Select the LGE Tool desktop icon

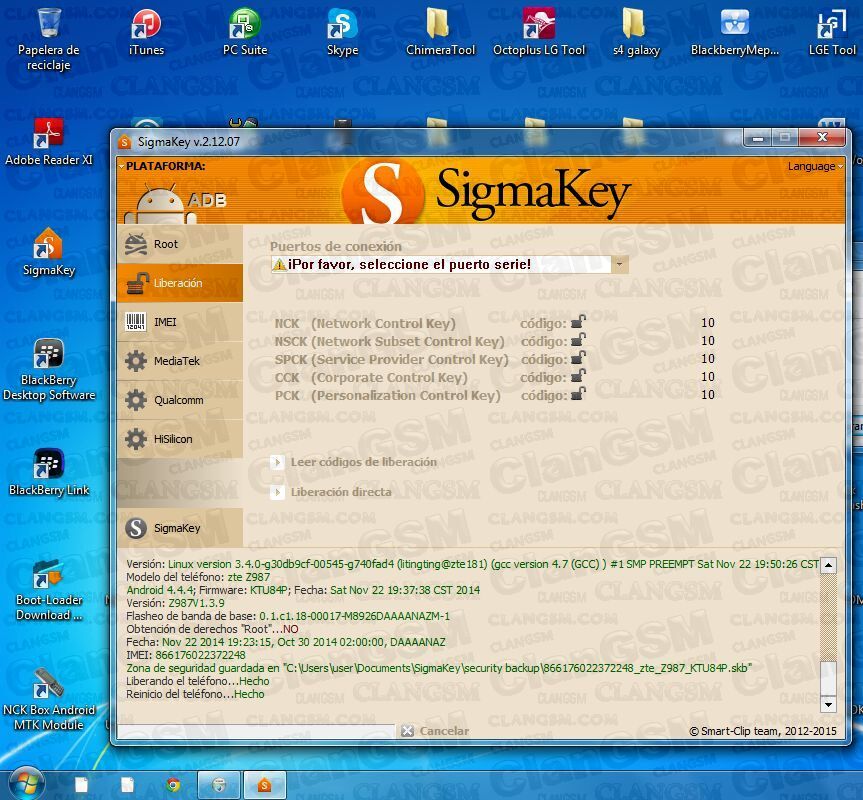(x=832, y=33)
